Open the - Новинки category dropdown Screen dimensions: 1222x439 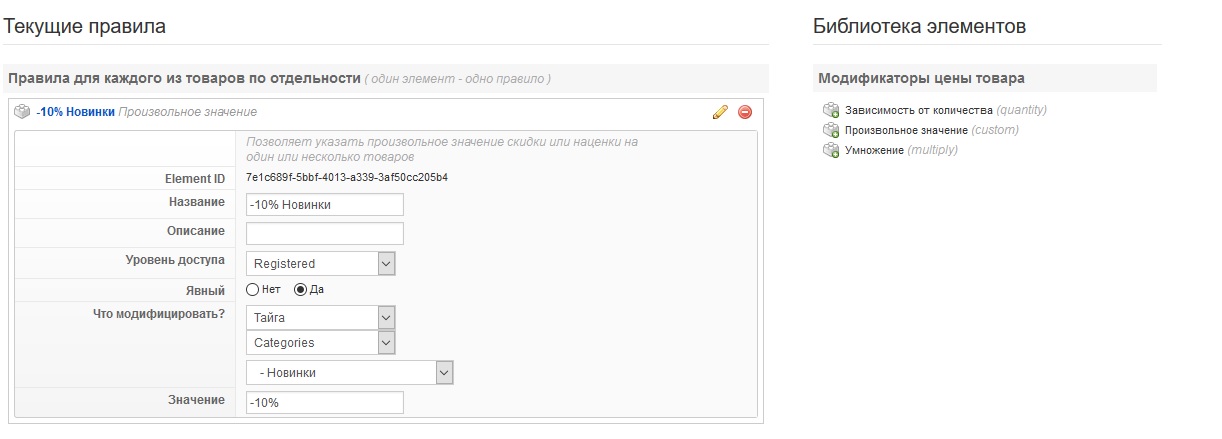(350, 372)
